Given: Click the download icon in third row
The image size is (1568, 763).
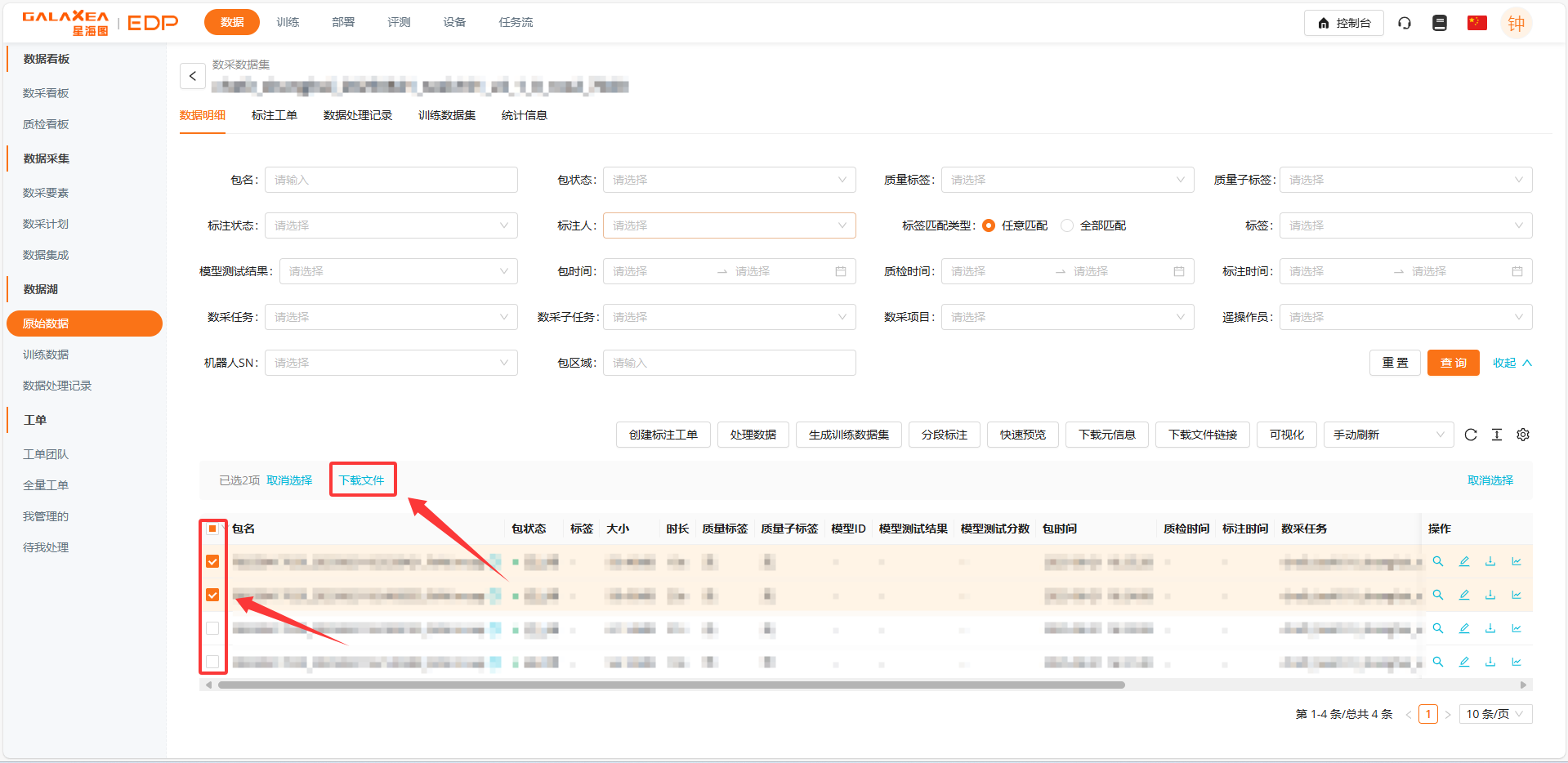Looking at the screenshot, I should [1490, 628].
